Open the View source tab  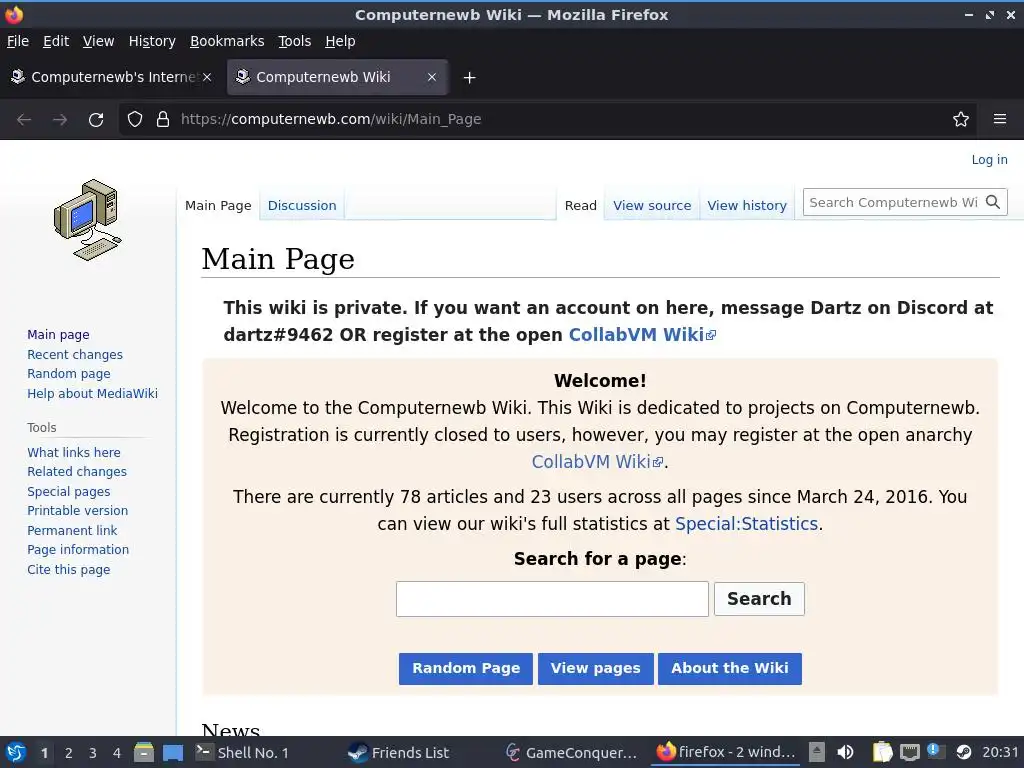click(652, 205)
